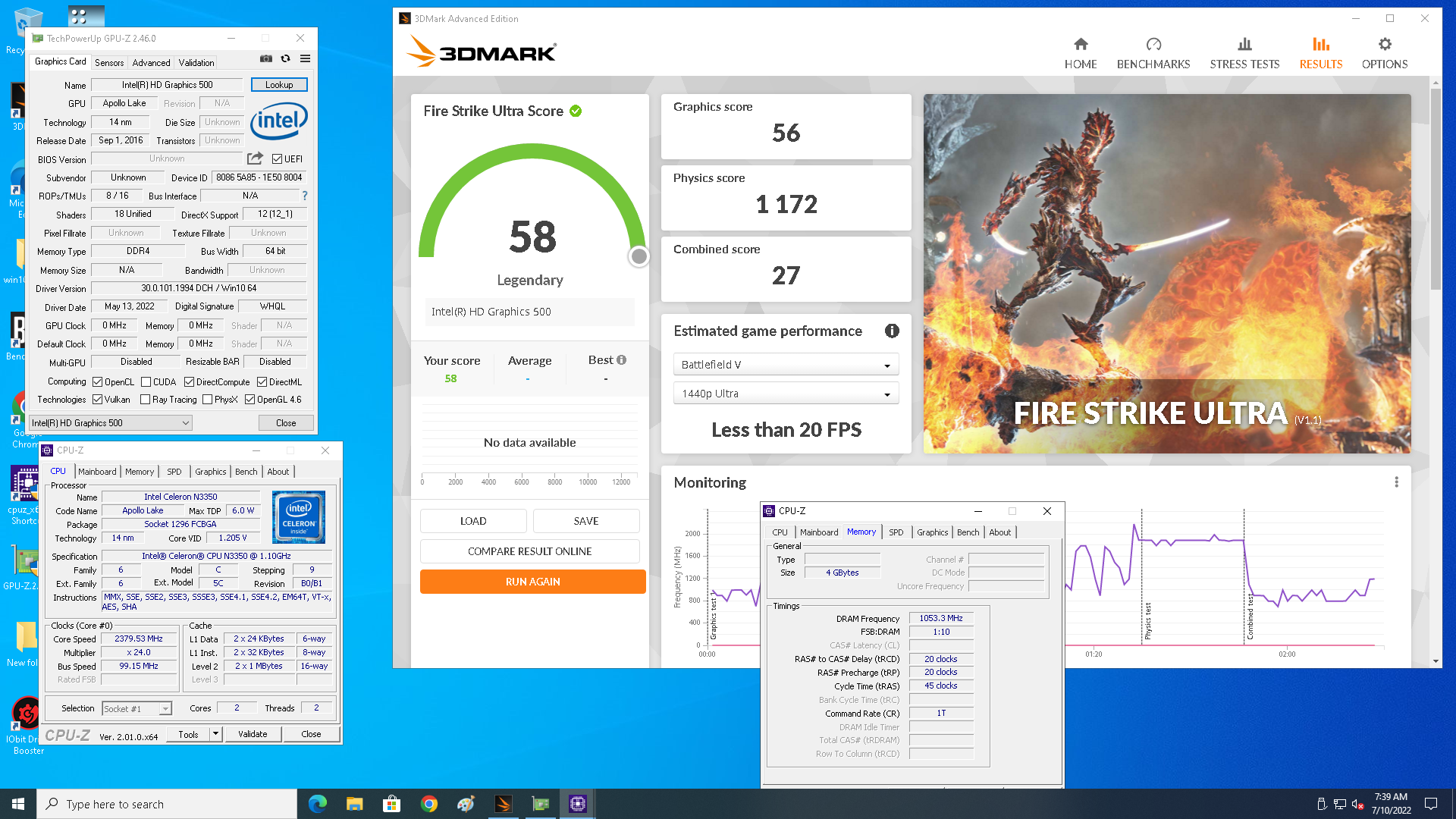The height and width of the screenshot is (819, 1456).
Task: Click the info icon beside Estimated game performance
Action: click(x=892, y=331)
